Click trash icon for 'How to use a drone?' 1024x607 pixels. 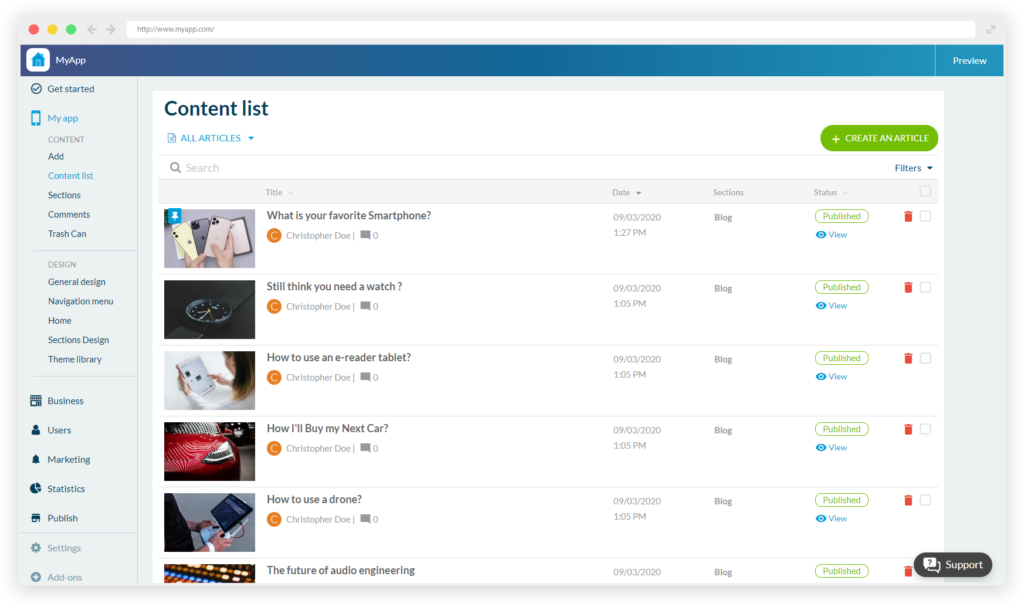[908, 500]
